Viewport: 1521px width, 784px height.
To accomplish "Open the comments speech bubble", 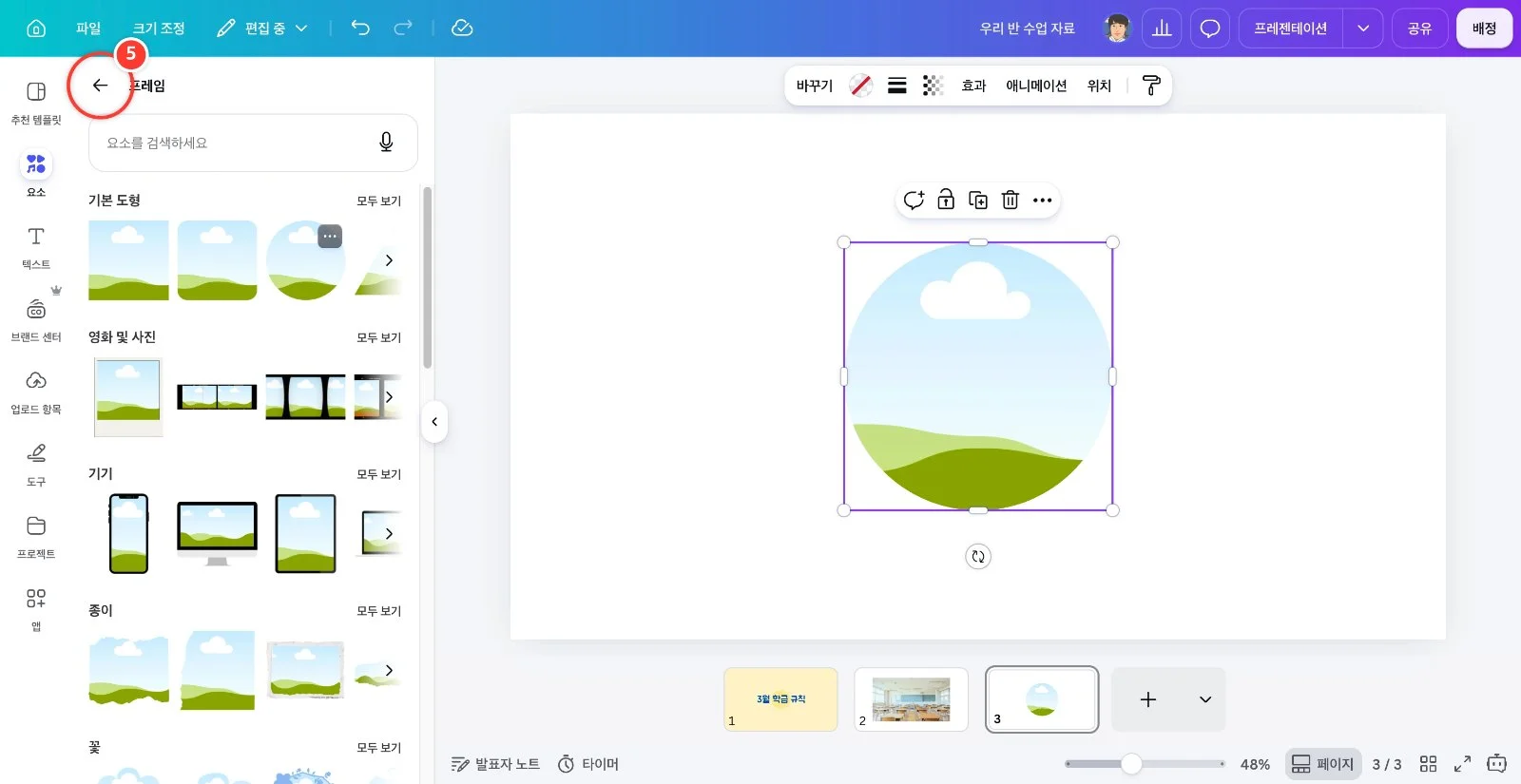I will [x=1210, y=29].
